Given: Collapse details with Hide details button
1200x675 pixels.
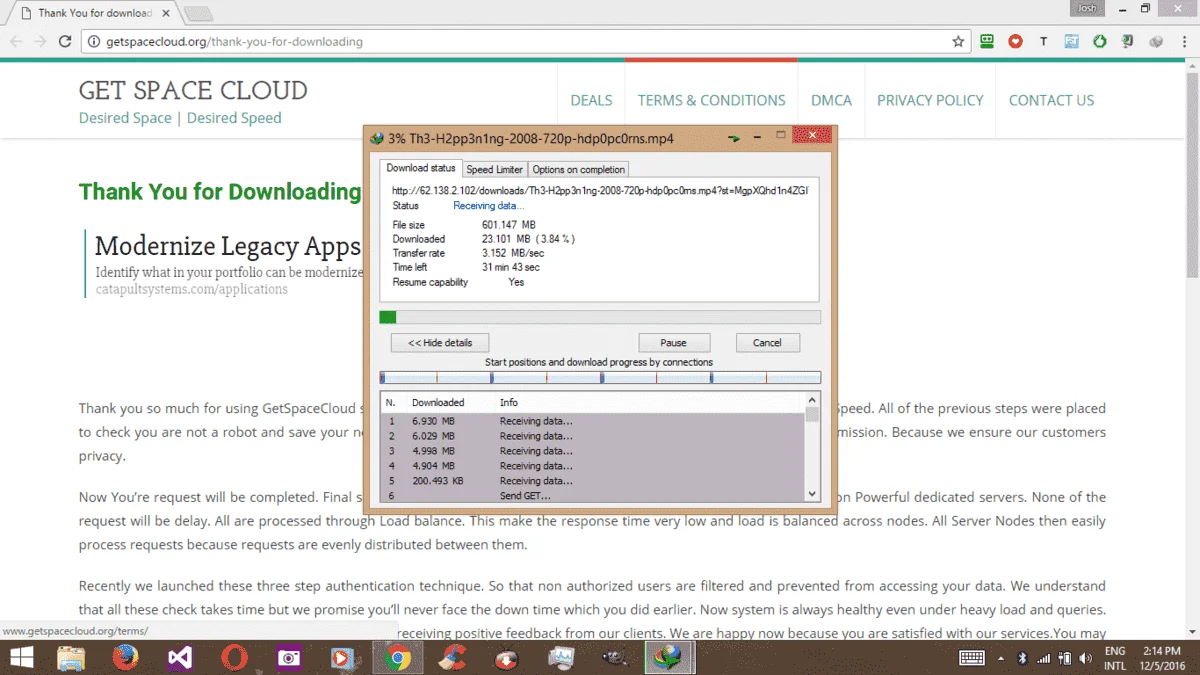Looking at the screenshot, I should pyautogui.click(x=440, y=342).
